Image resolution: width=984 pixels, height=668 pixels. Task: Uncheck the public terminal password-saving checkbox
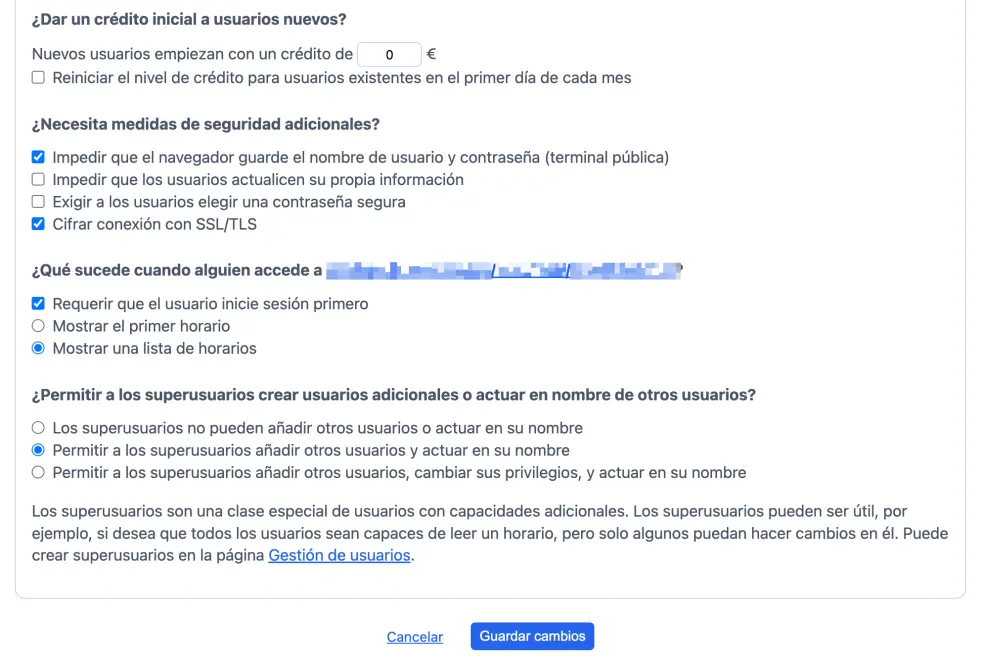(x=38, y=157)
